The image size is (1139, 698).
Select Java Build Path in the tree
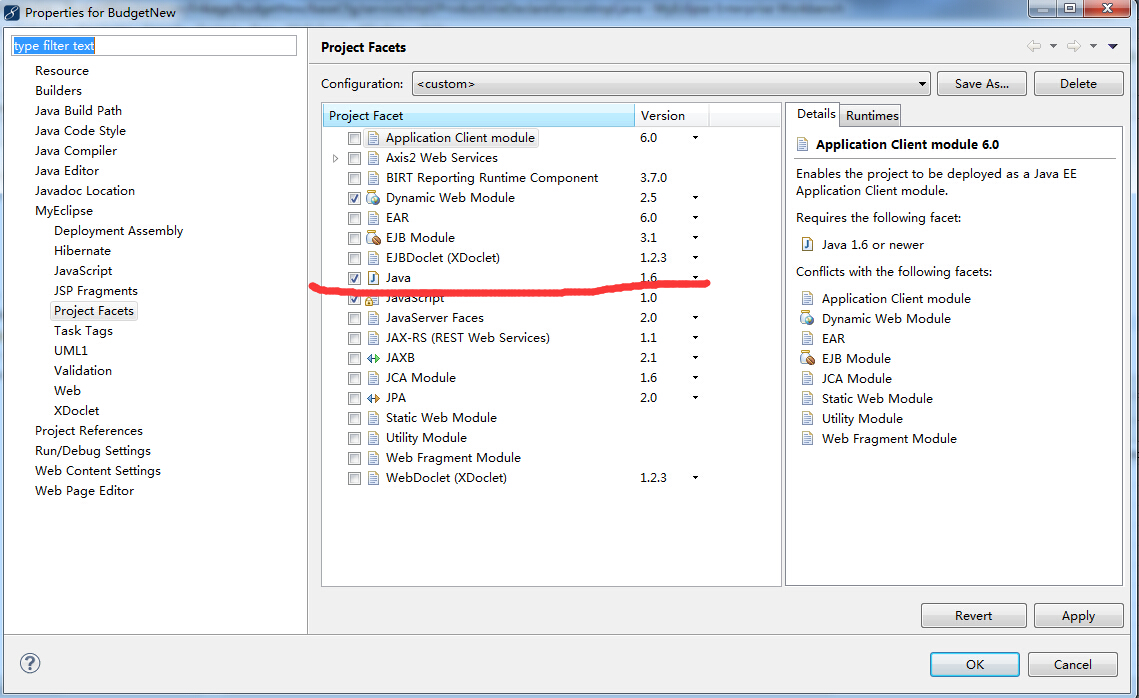(x=78, y=110)
